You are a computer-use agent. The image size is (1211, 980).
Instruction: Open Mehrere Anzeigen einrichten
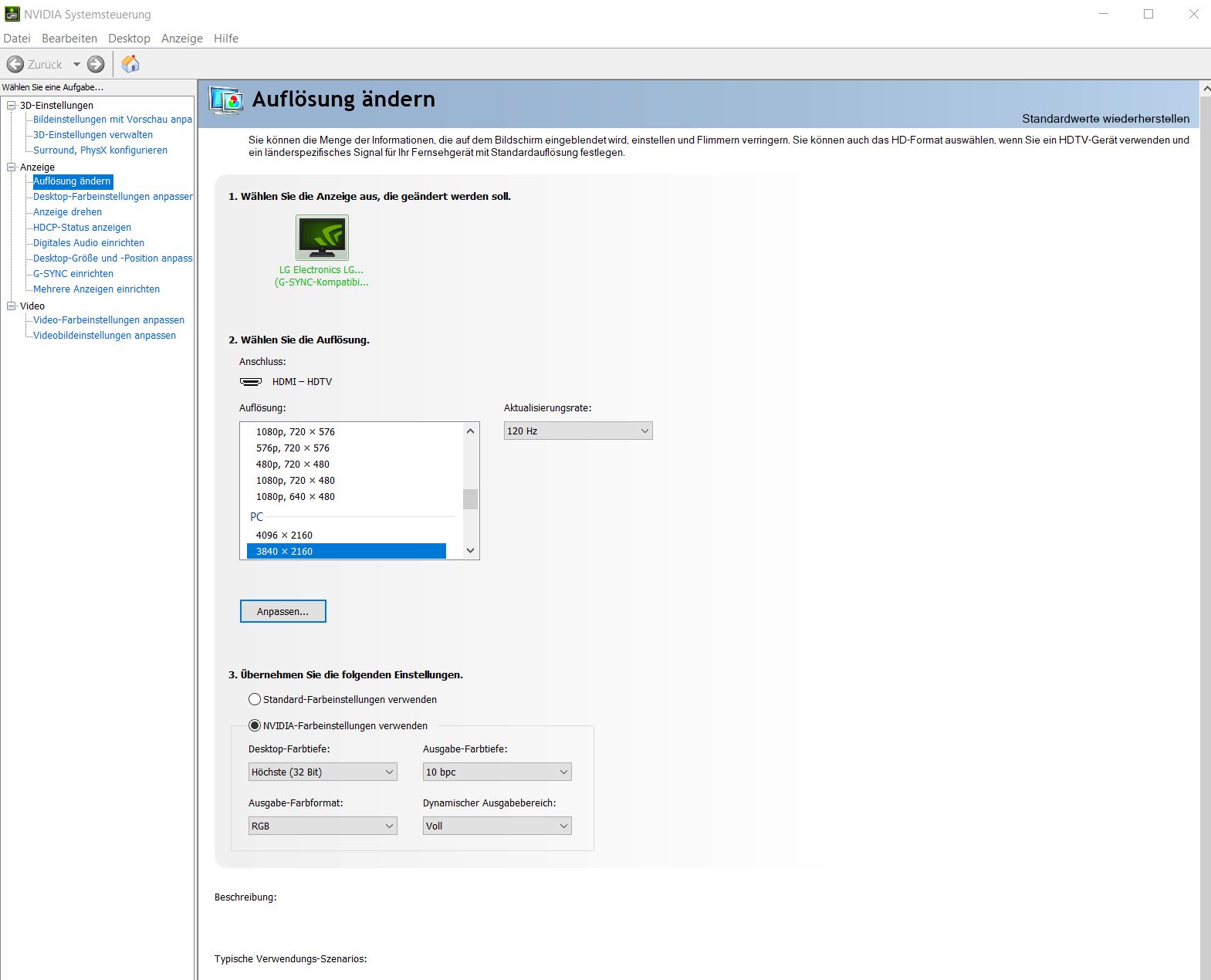(x=96, y=289)
